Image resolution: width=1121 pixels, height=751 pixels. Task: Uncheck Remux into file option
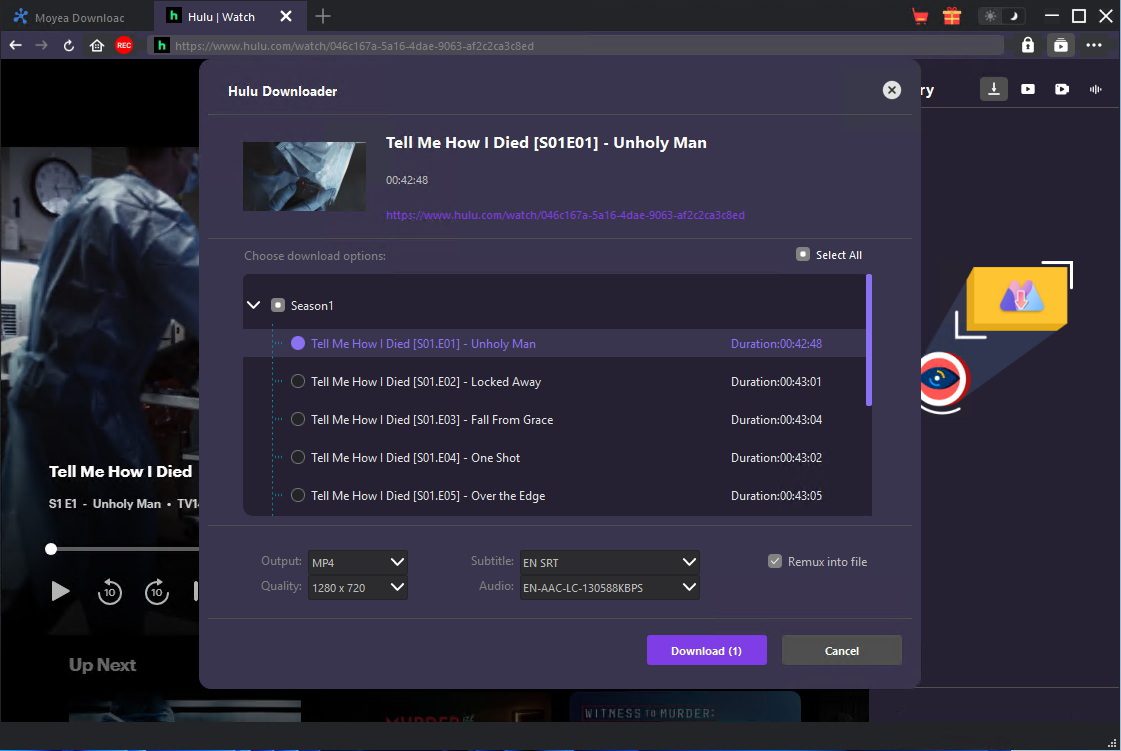tap(774, 562)
